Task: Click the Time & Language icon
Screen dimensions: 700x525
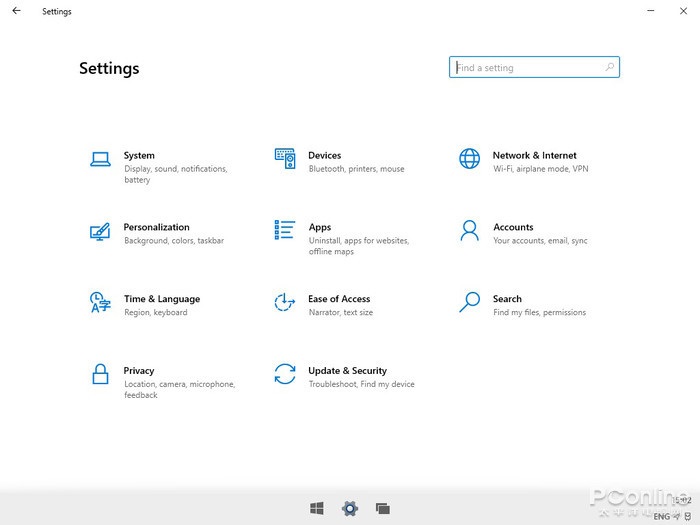Action: point(100,302)
